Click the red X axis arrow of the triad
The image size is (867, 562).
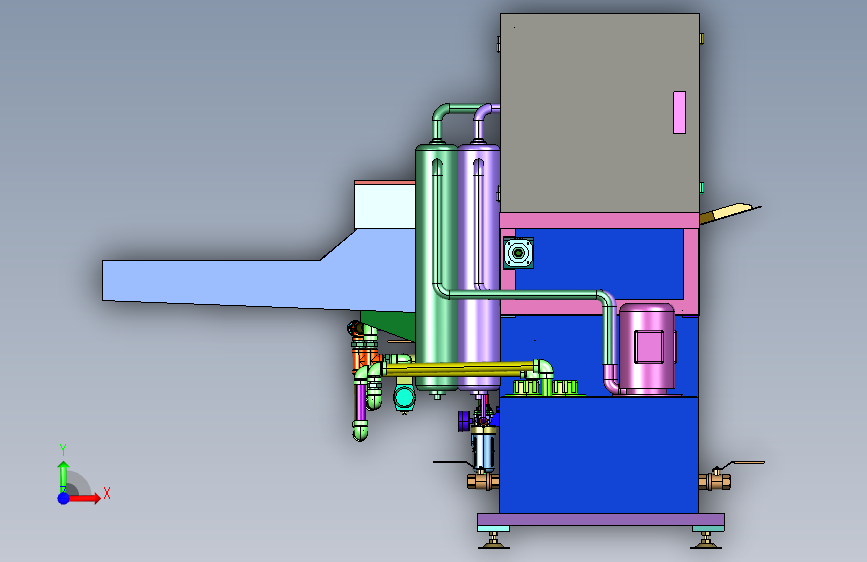tap(85, 498)
